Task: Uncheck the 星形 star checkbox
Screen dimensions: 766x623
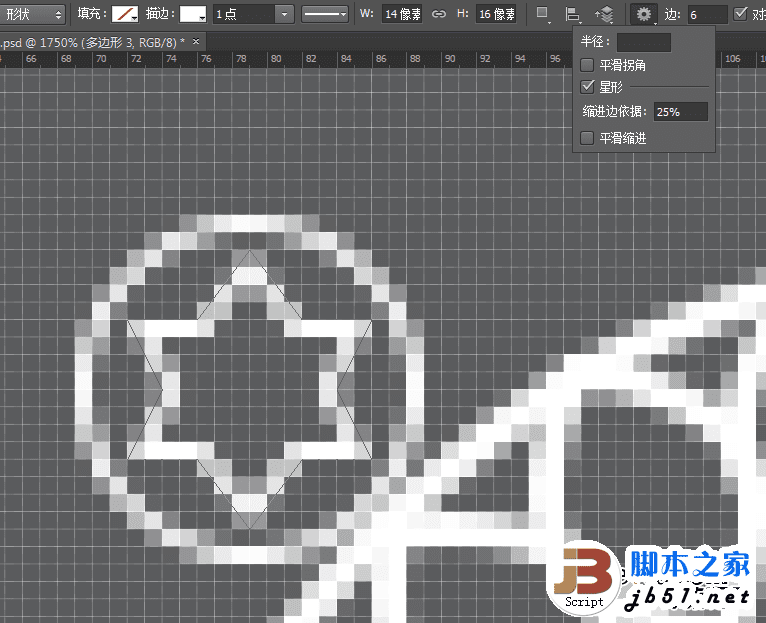Action: (587, 87)
